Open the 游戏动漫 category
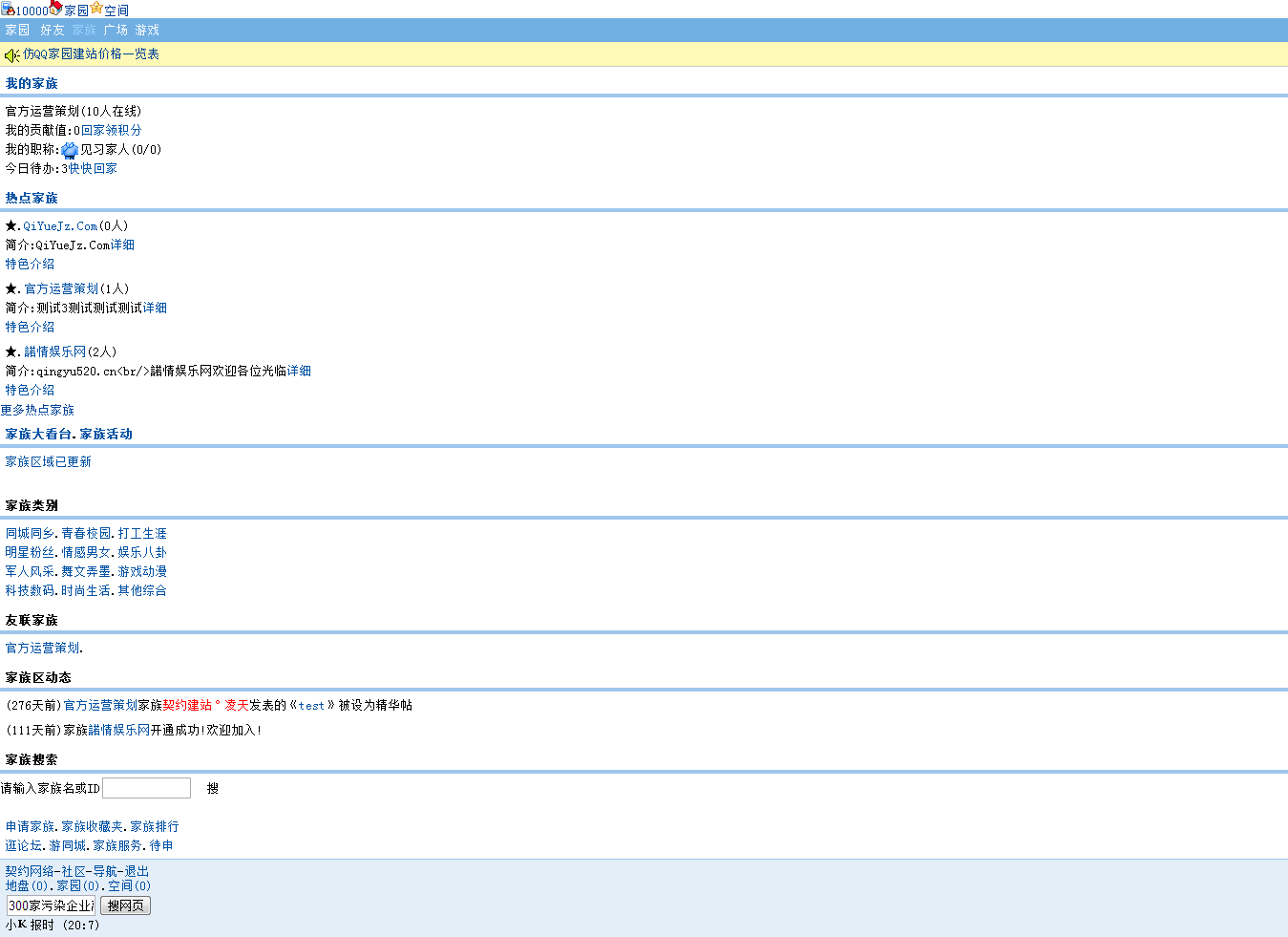Viewport: 1288px width, 937px height. tap(142, 572)
